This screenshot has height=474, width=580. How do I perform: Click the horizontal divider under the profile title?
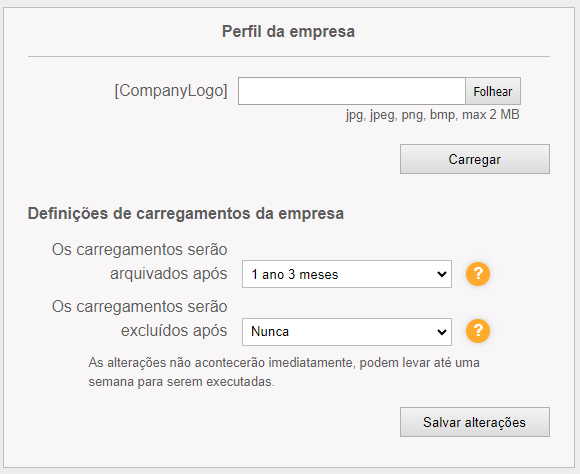pos(289,57)
